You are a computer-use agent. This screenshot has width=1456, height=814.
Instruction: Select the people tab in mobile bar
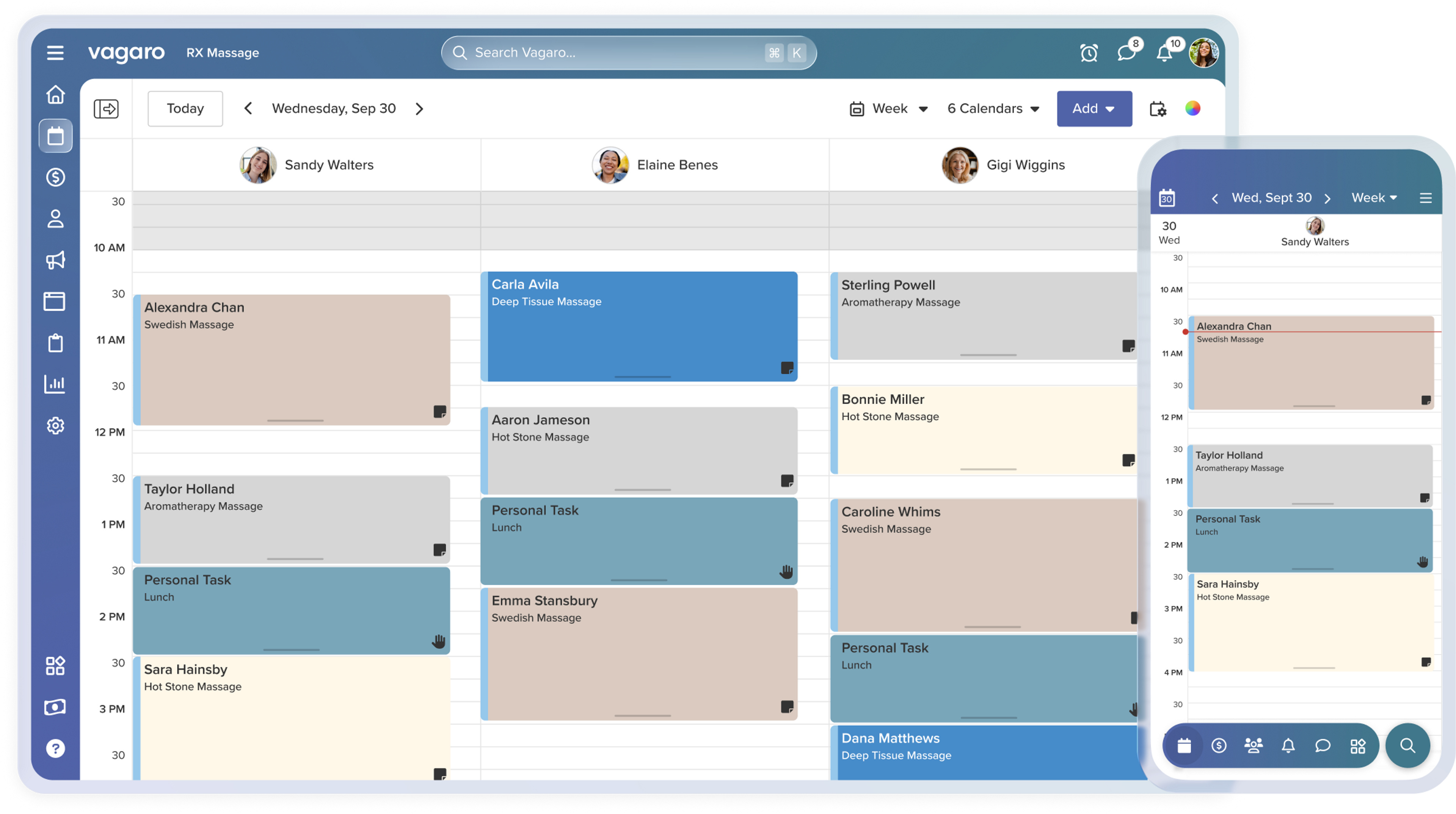click(1254, 746)
